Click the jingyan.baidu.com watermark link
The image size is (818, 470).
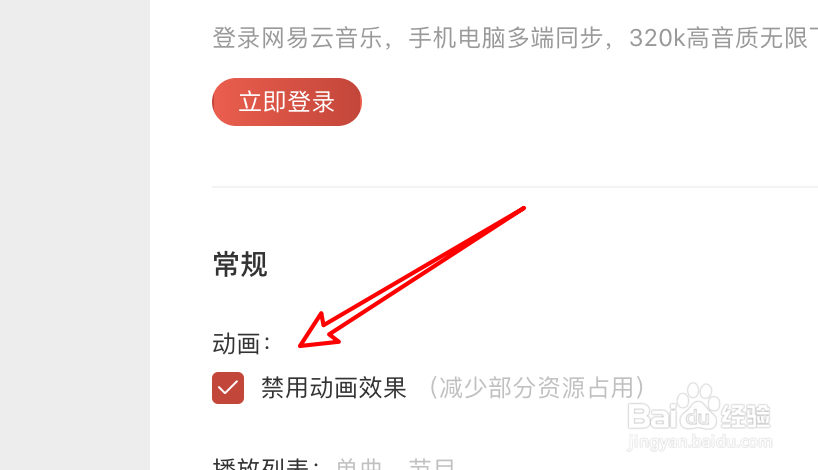pos(700,442)
